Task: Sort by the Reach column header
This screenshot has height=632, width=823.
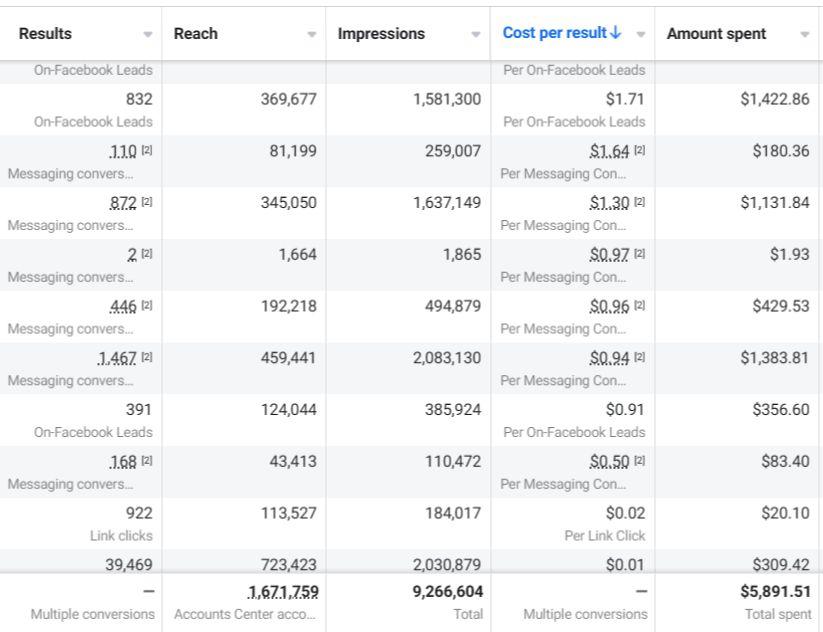Action: coord(196,34)
